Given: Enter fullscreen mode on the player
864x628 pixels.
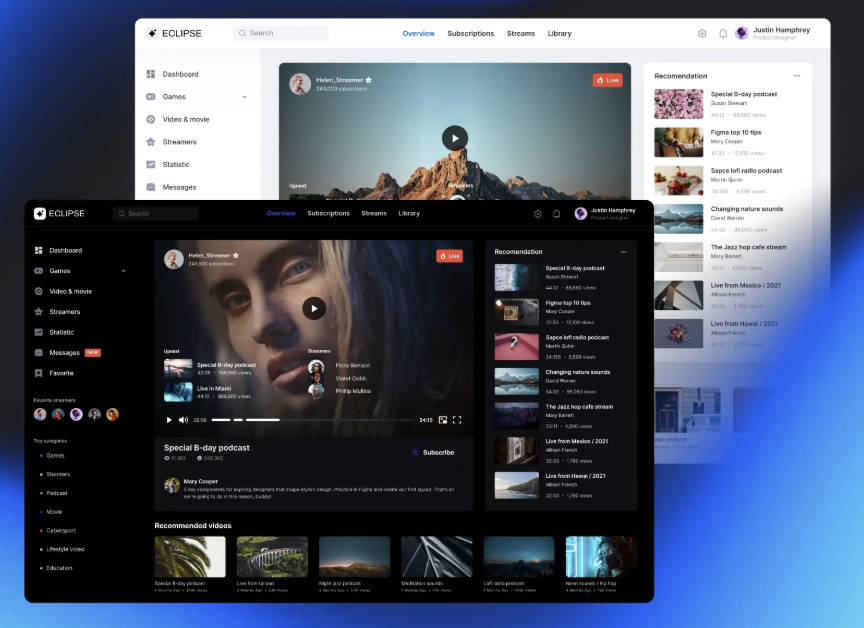Looking at the screenshot, I should pos(458,419).
